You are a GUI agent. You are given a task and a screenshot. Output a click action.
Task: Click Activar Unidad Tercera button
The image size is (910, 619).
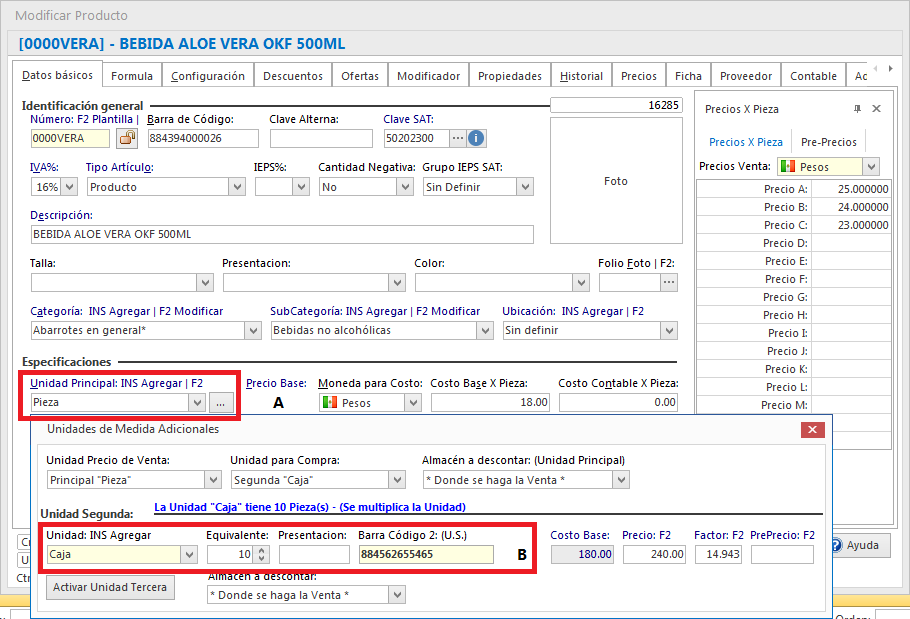point(111,587)
